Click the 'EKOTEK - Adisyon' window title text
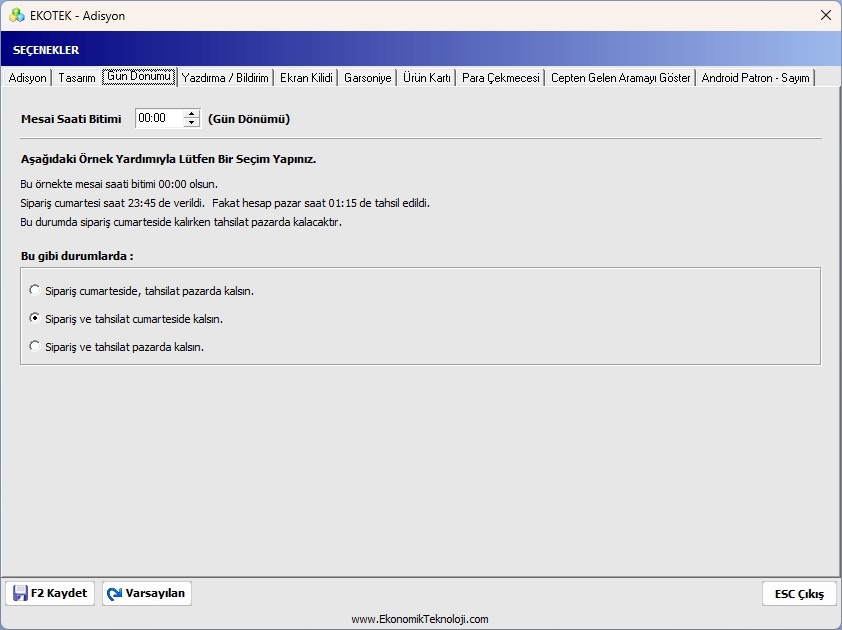842x630 pixels. (x=77, y=16)
